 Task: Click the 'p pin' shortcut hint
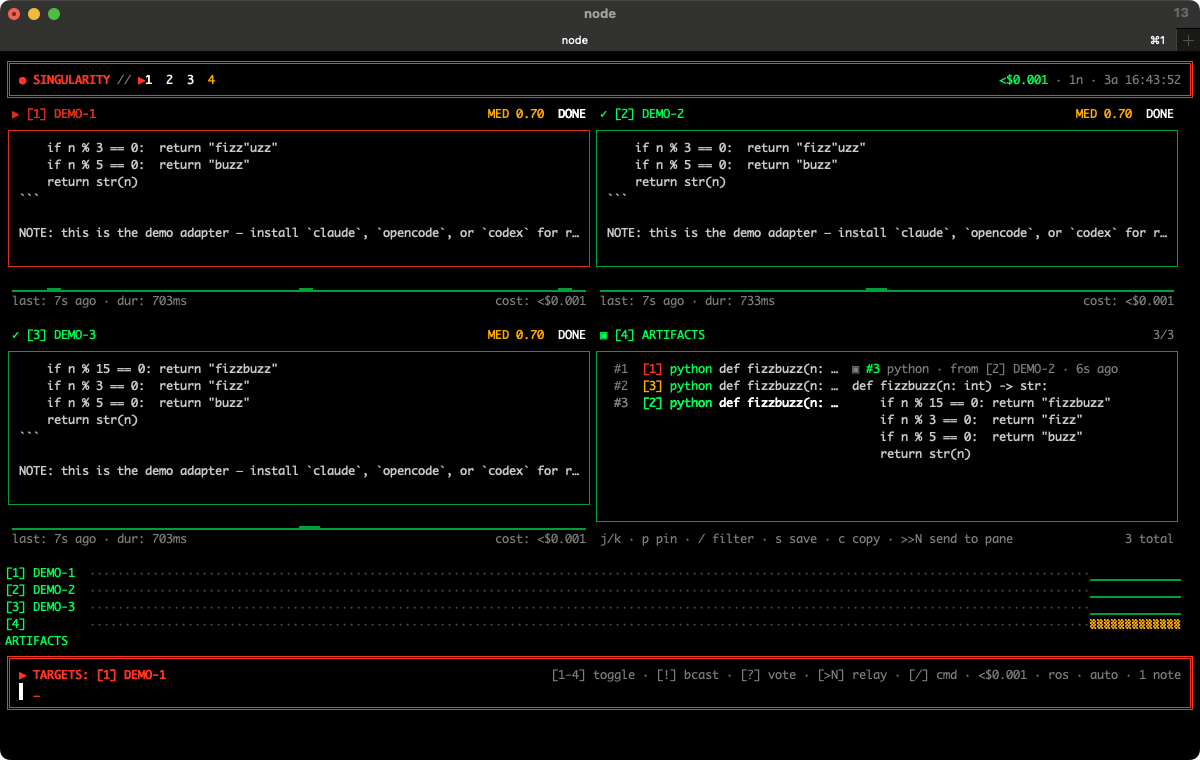(x=659, y=539)
